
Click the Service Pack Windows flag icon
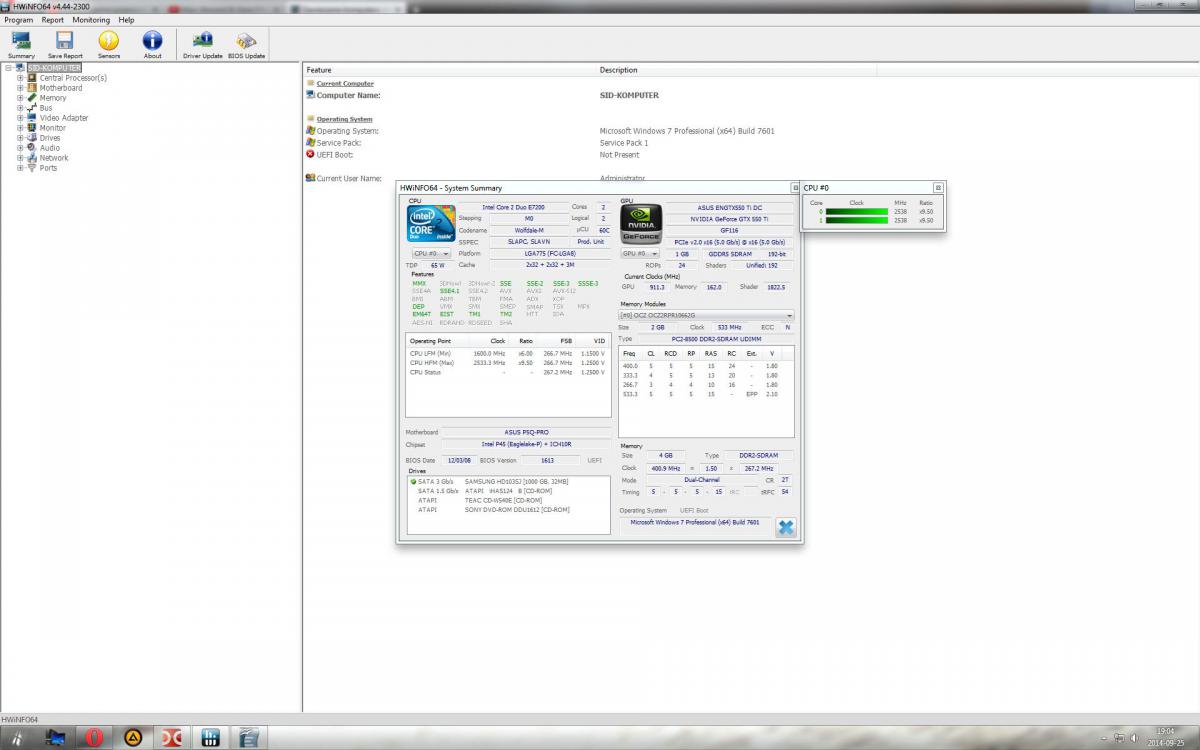point(310,142)
